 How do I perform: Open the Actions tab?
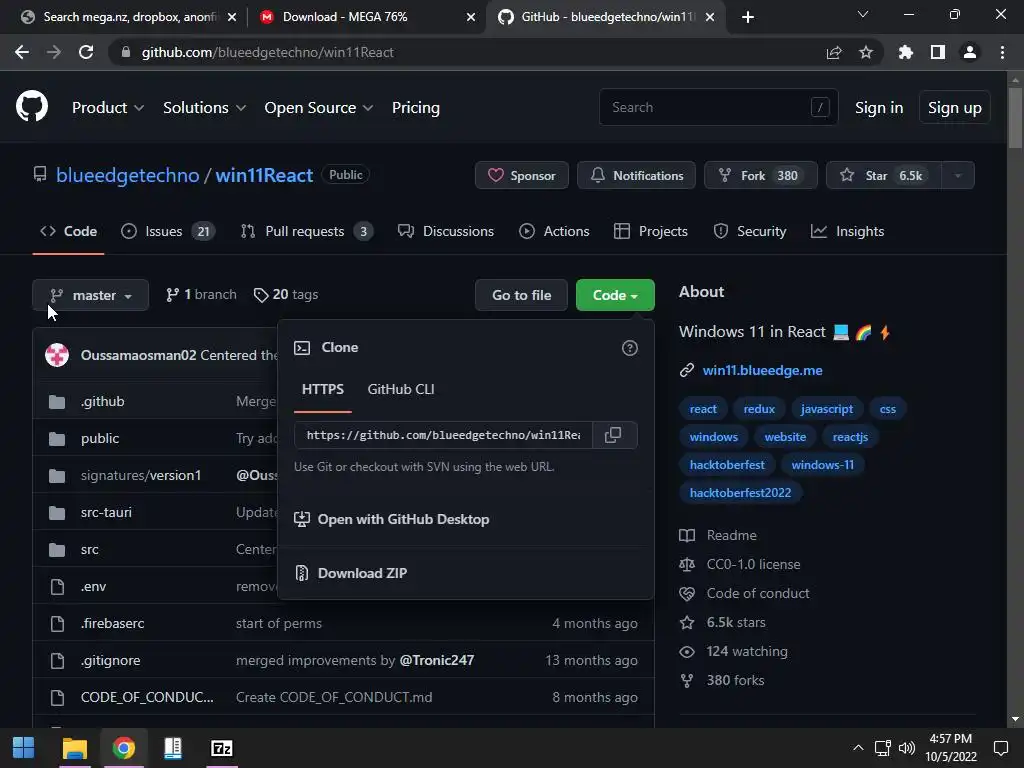tap(554, 231)
